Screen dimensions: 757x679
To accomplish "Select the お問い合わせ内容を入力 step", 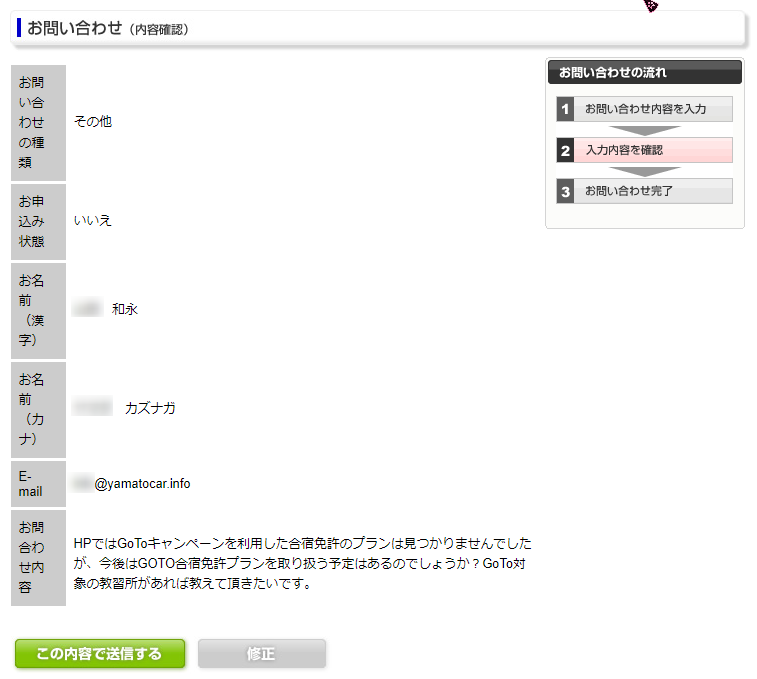I will (652, 109).
